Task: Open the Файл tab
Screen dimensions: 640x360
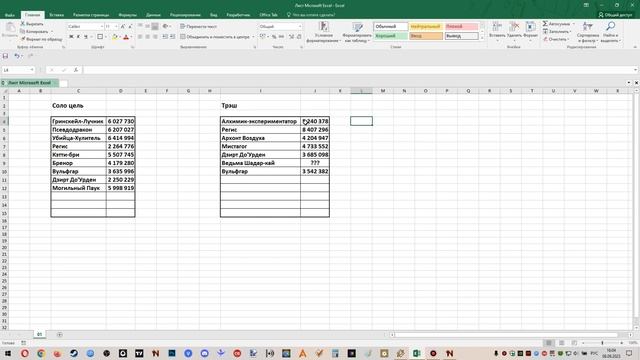Action: pos(10,15)
